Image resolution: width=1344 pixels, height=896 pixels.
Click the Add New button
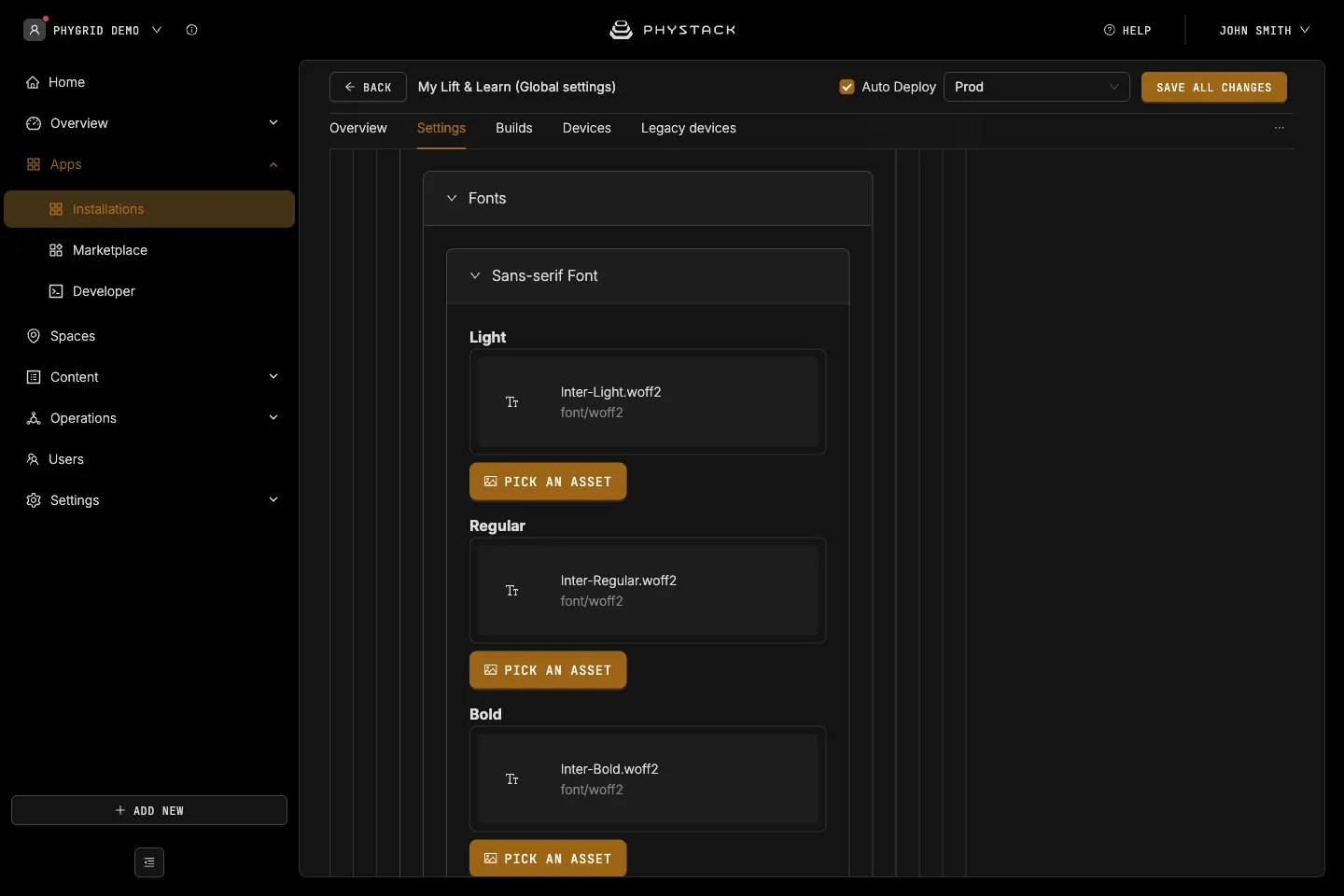[x=149, y=810]
